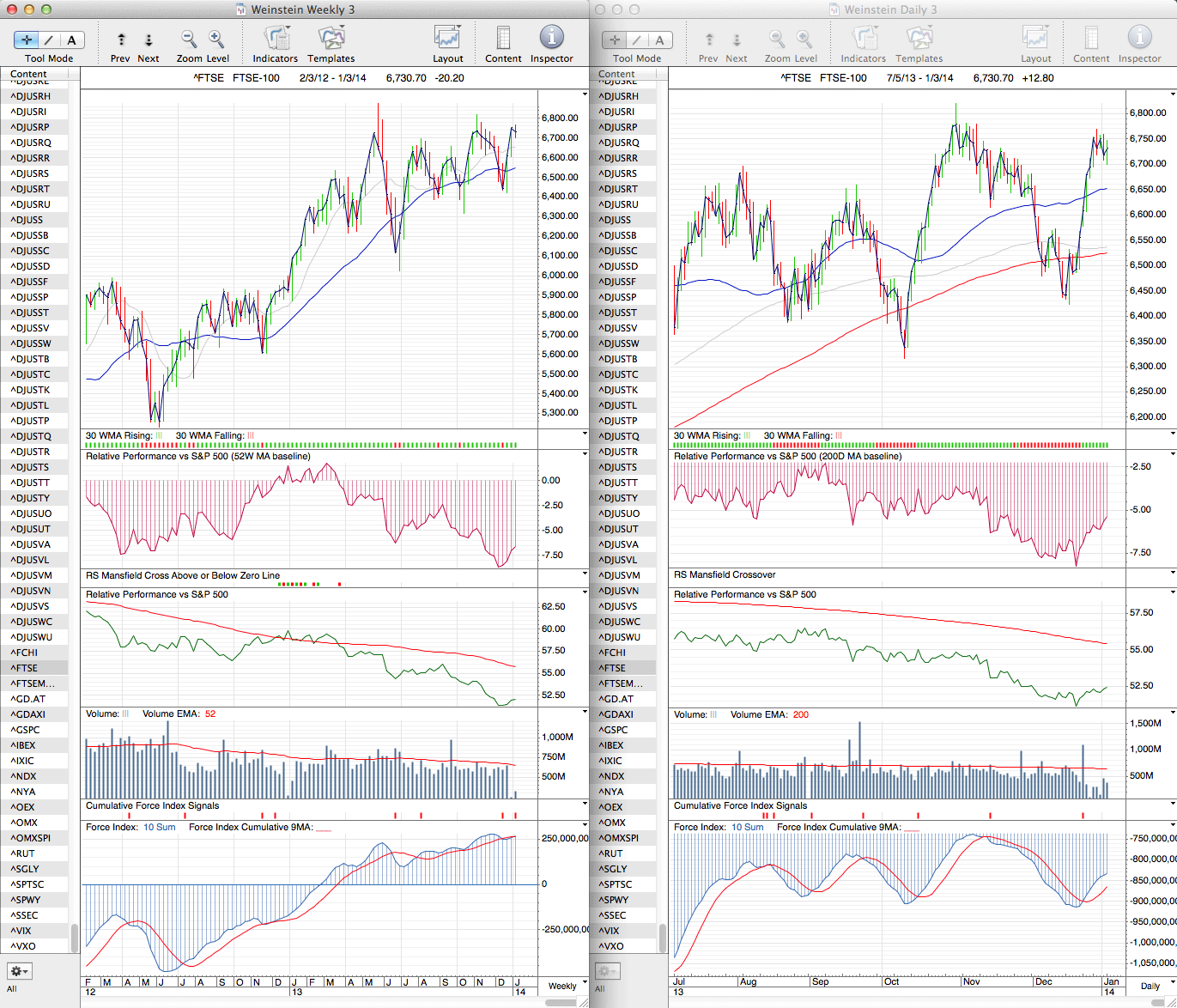
Task: Zoom out with the minus magnifier
Action: pyautogui.click(x=189, y=39)
